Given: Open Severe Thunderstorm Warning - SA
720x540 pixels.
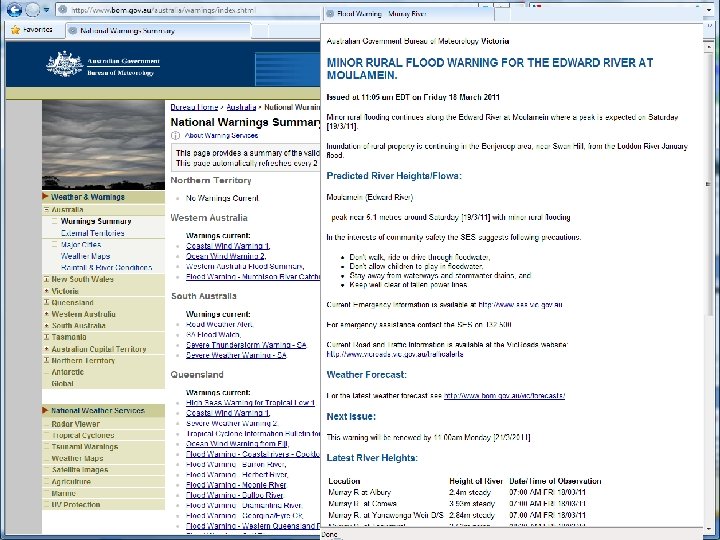Looking at the screenshot, I should [x=246, y=345].
